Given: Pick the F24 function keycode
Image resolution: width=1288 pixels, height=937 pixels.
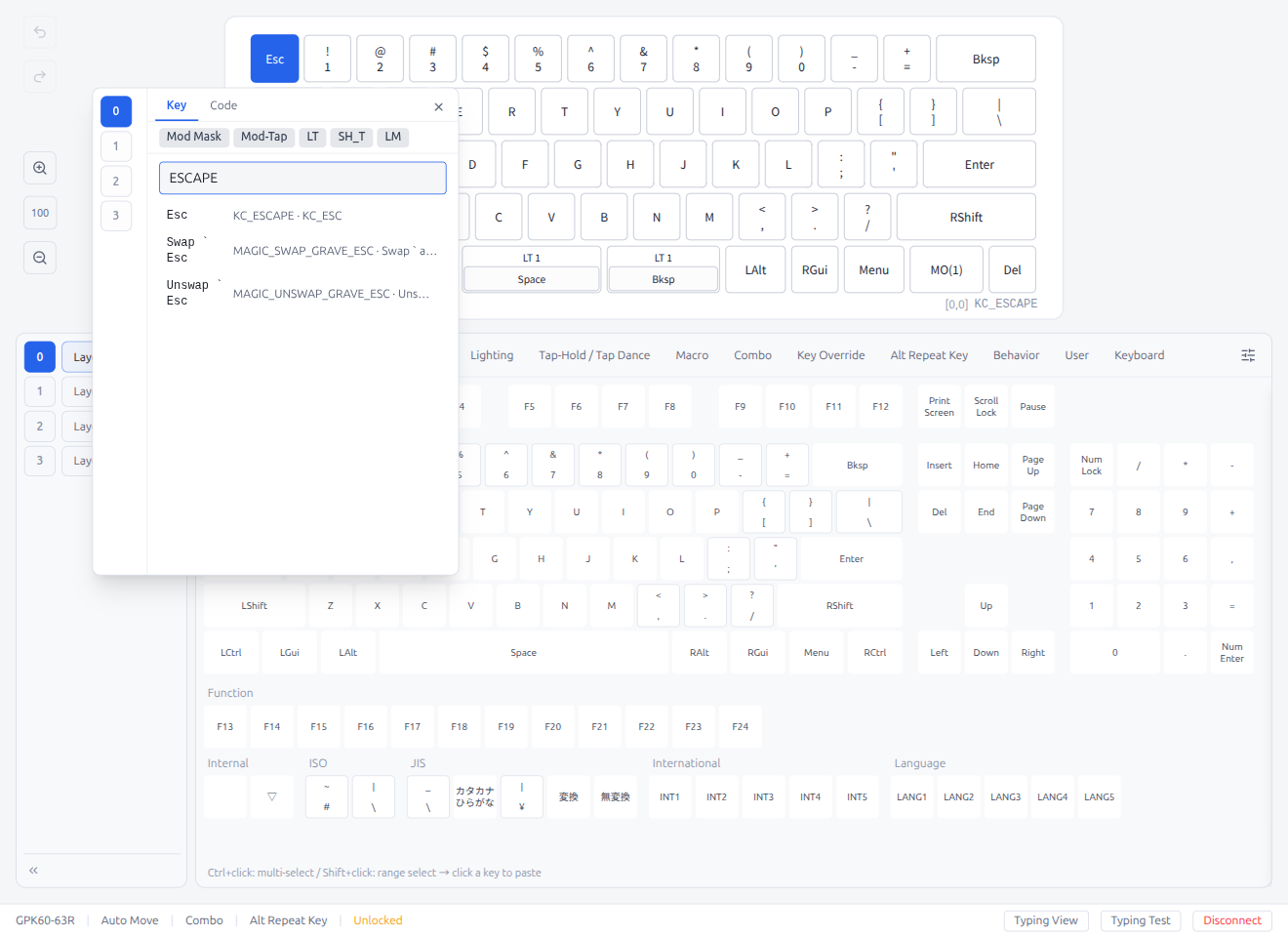Looking at the screenshot, I should pos(741,727).
